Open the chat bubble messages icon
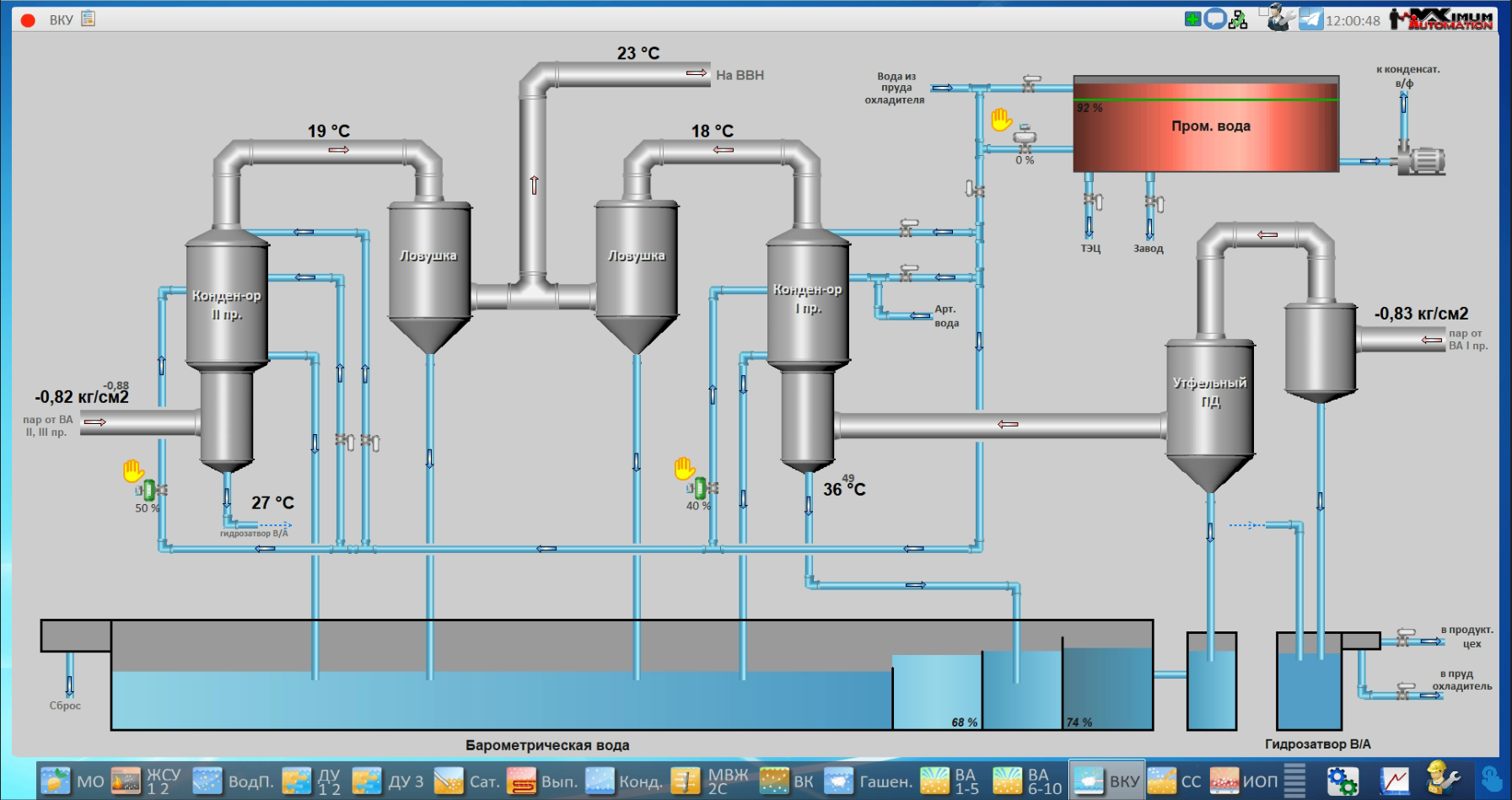 pos(1214,19)
